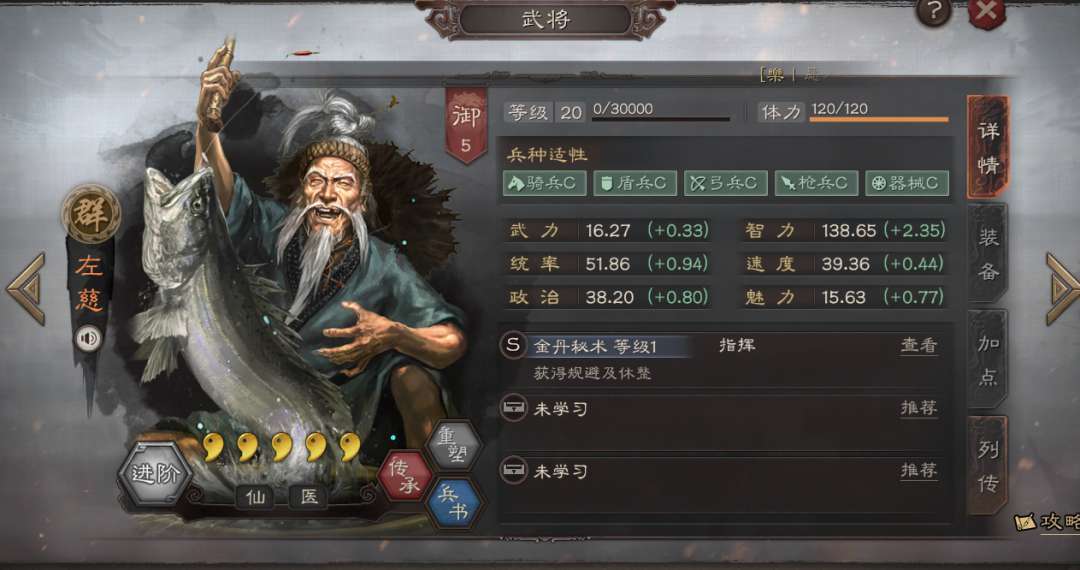Select the S-rank skill icon

click(512, 346)
